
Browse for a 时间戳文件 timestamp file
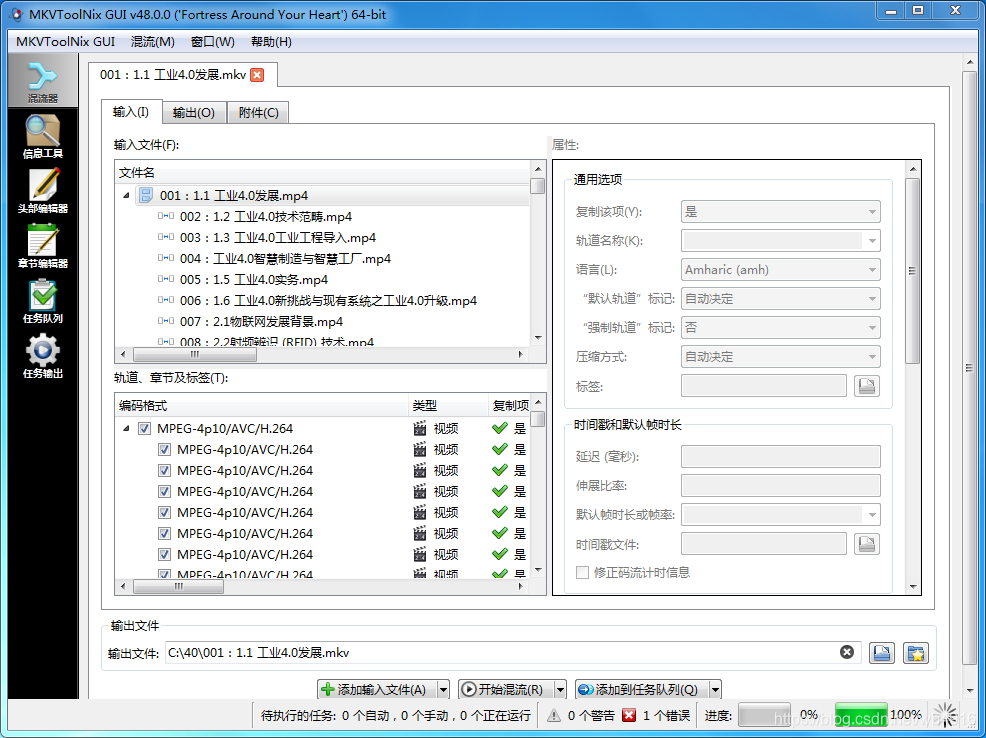click(x=867, y=544)
